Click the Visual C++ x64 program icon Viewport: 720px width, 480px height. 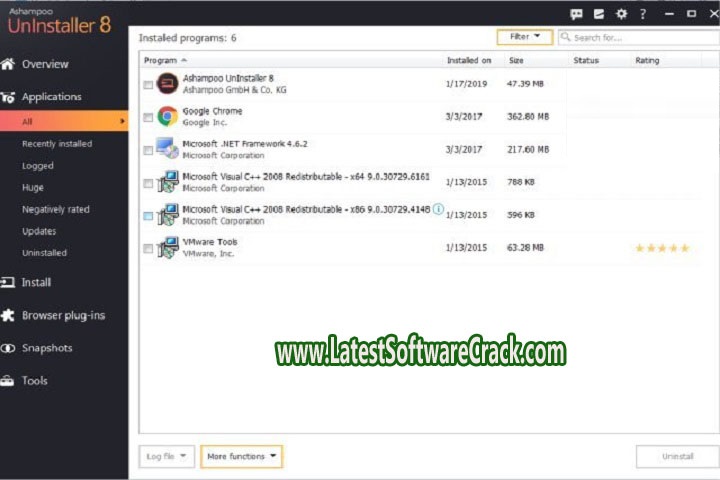click(x=168, y=182)
